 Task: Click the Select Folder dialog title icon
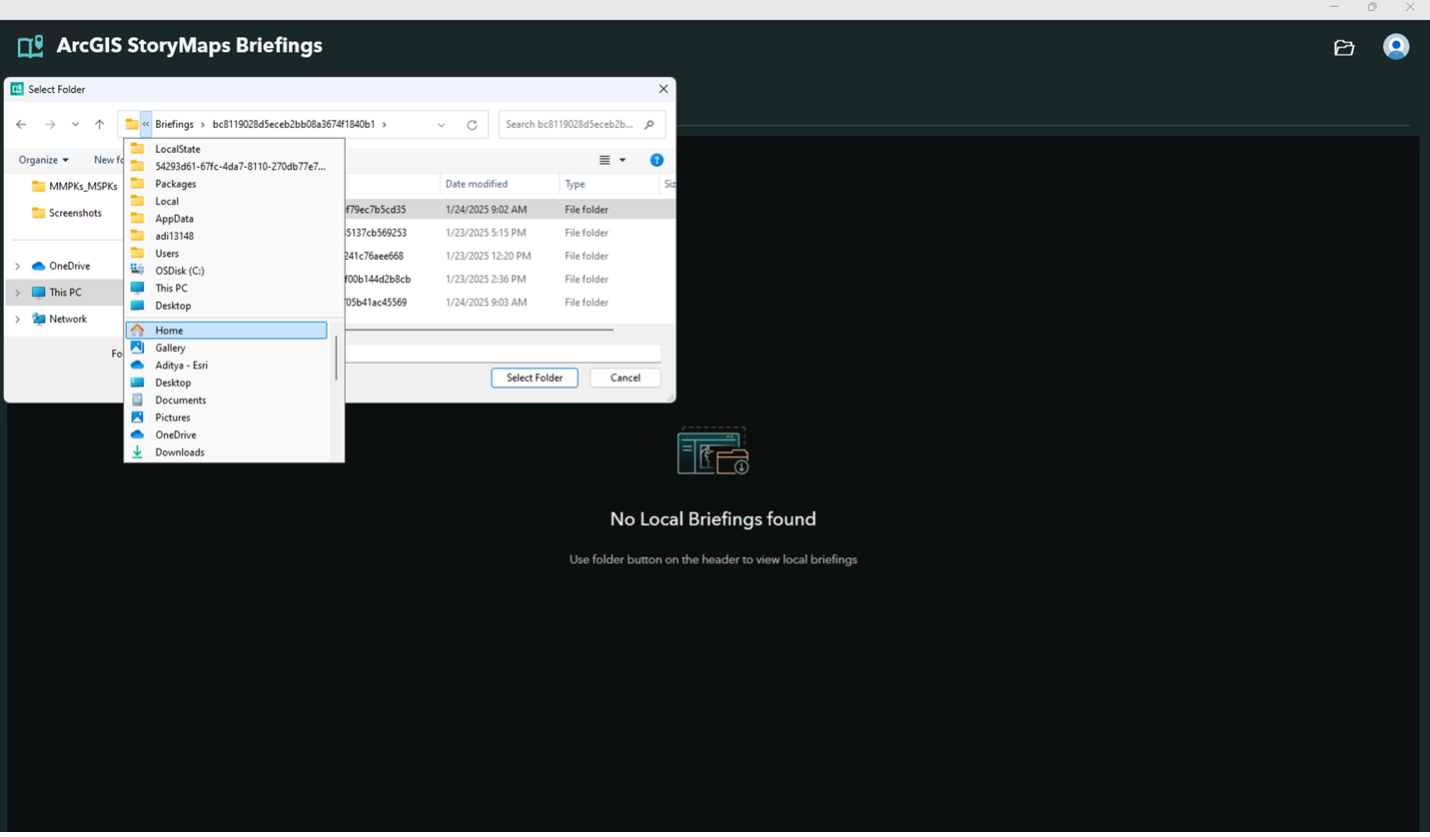tap(17, 89)
